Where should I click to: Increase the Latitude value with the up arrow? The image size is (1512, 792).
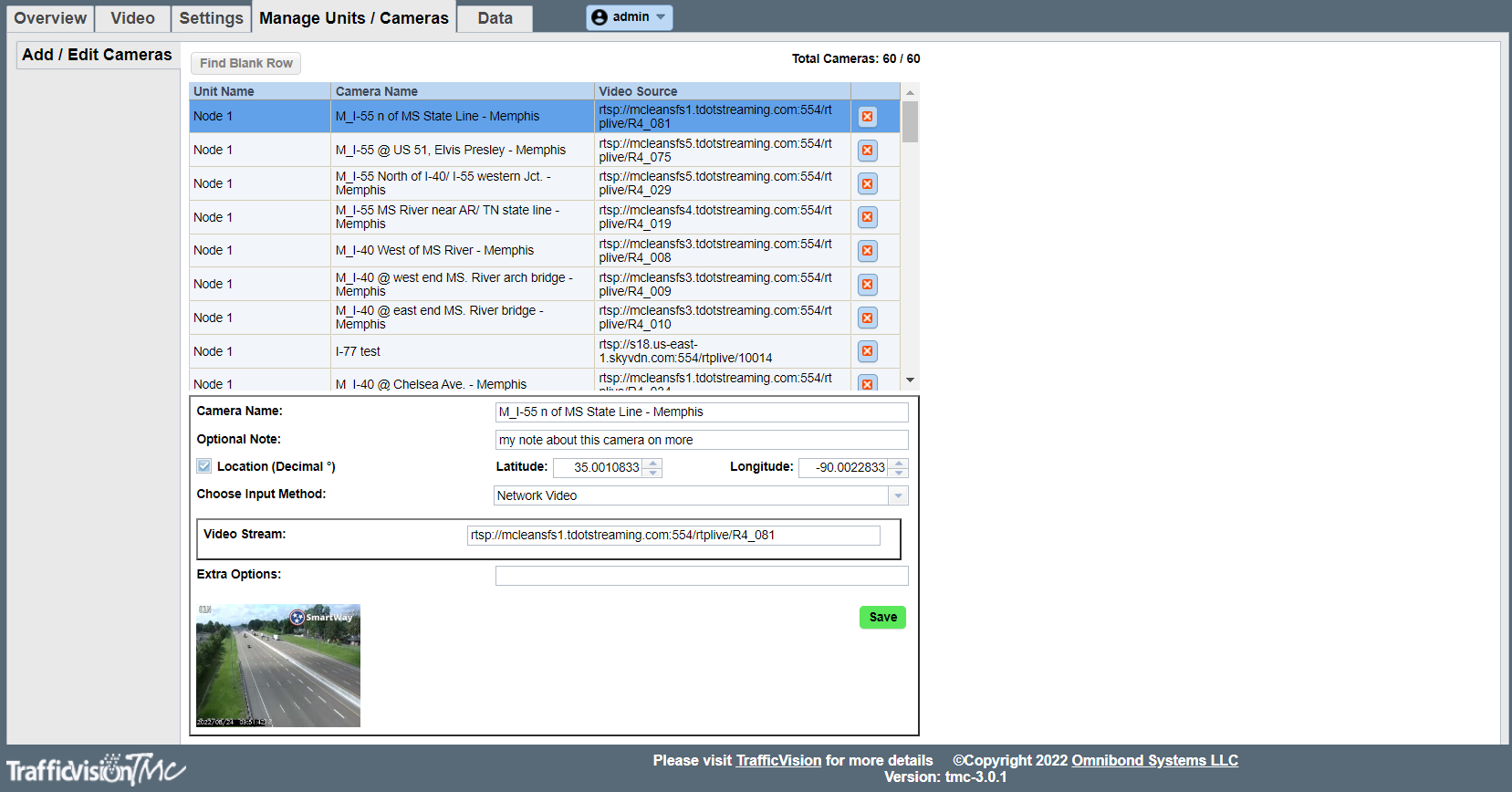click(652, 463)
